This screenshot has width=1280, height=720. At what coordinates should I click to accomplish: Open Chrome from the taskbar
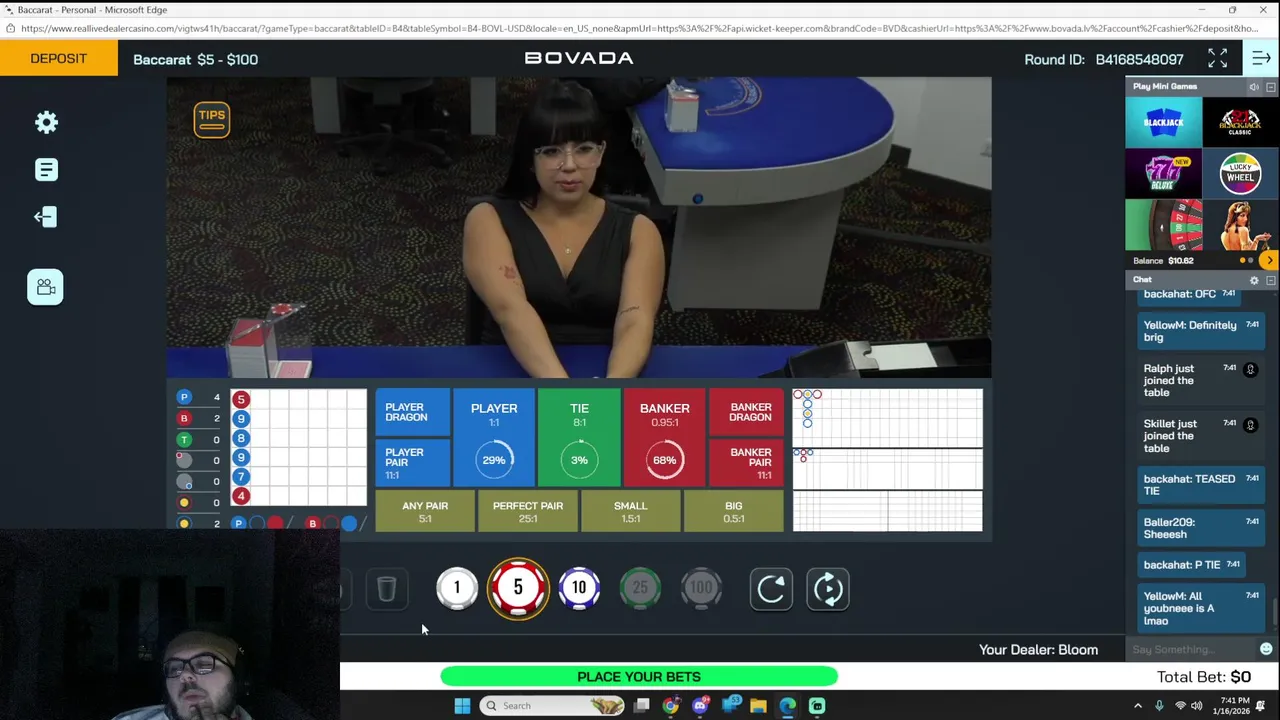[670, 706]
